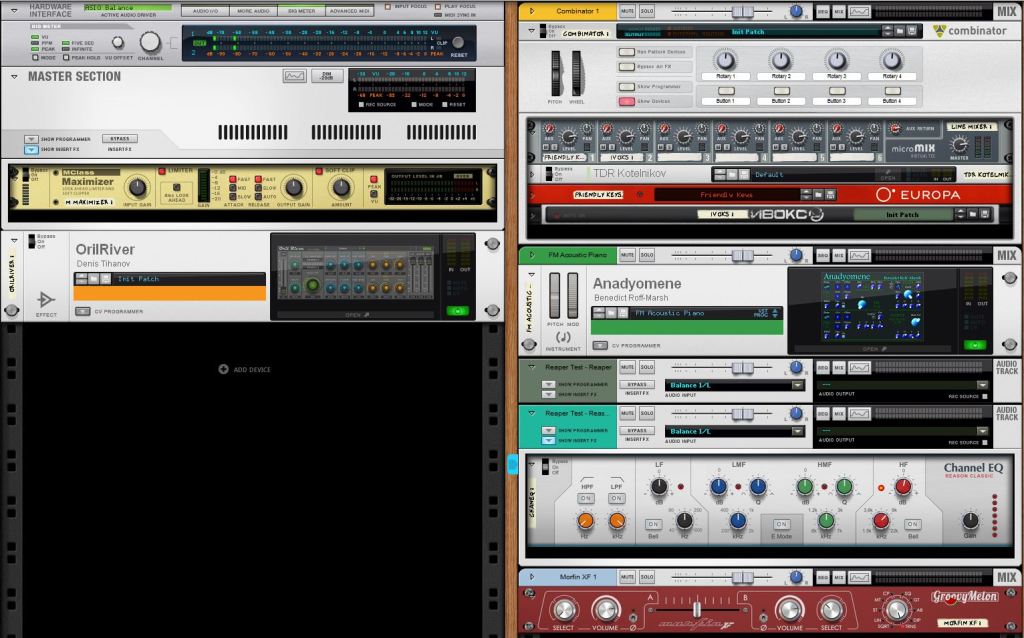Click the Morfin XF 1 spectrum icon
The image size is (1024, 638).
859,577
